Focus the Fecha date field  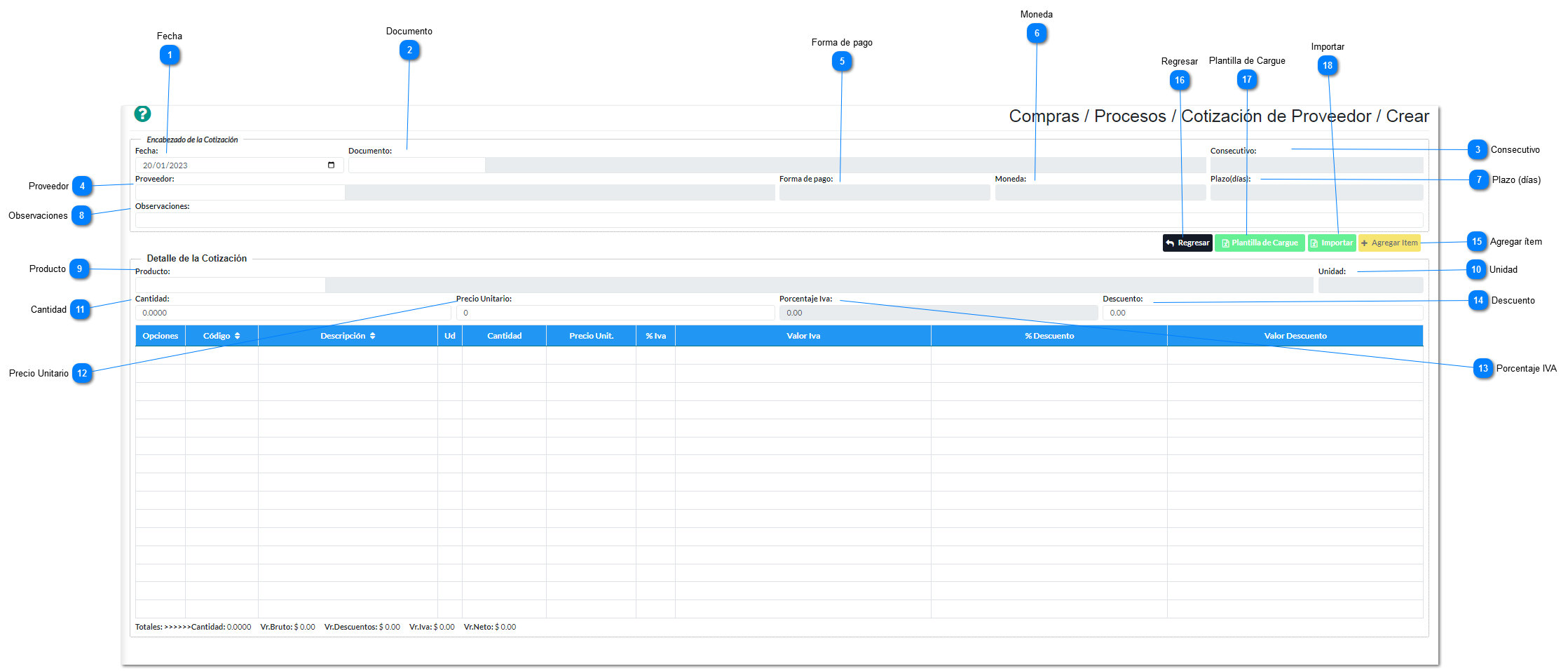(x=239, y=165)
